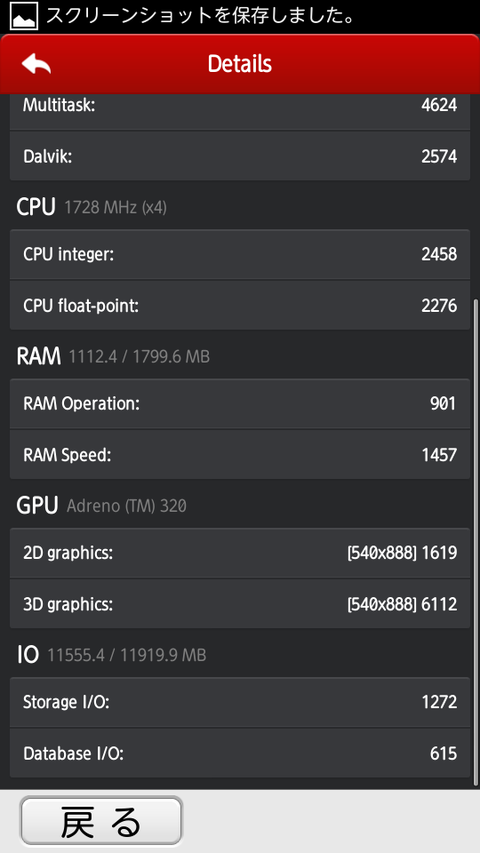Open the screenshot saved notification text
This screenshot has height=853, width=480.
(200, 16)
